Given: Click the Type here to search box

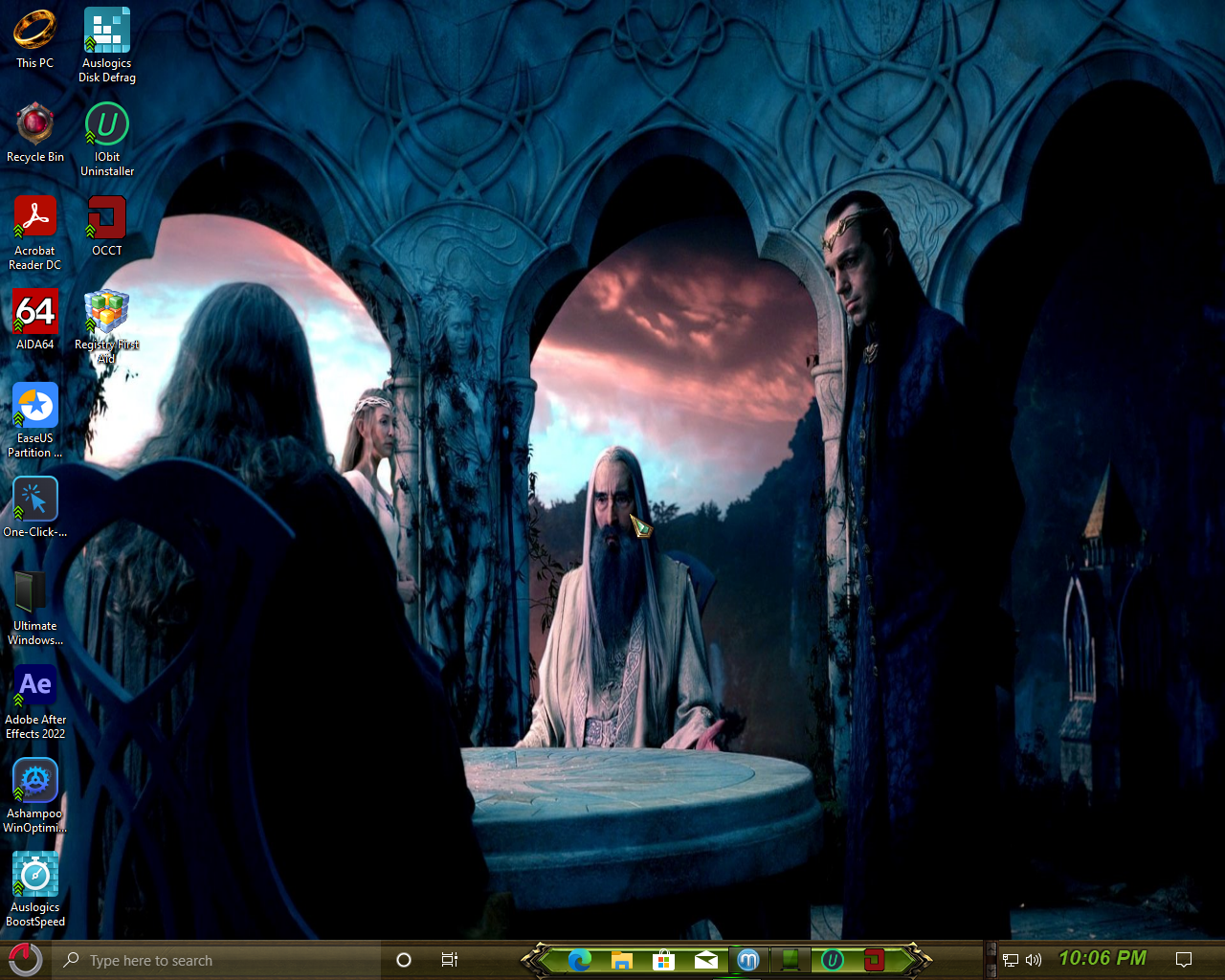Looking at the screenshot, I should click(218, 960).
